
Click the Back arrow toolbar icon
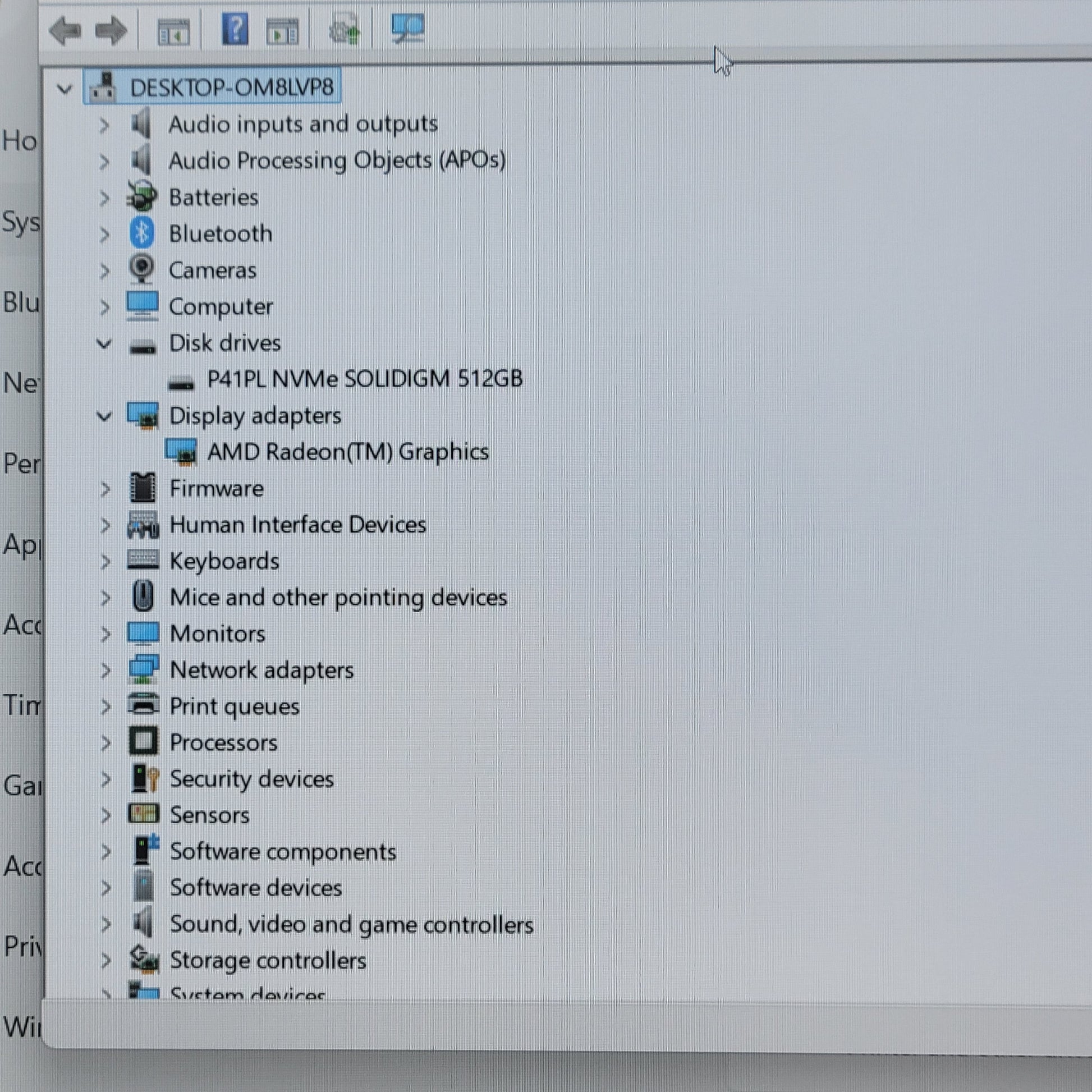click(x=65, y=30)
